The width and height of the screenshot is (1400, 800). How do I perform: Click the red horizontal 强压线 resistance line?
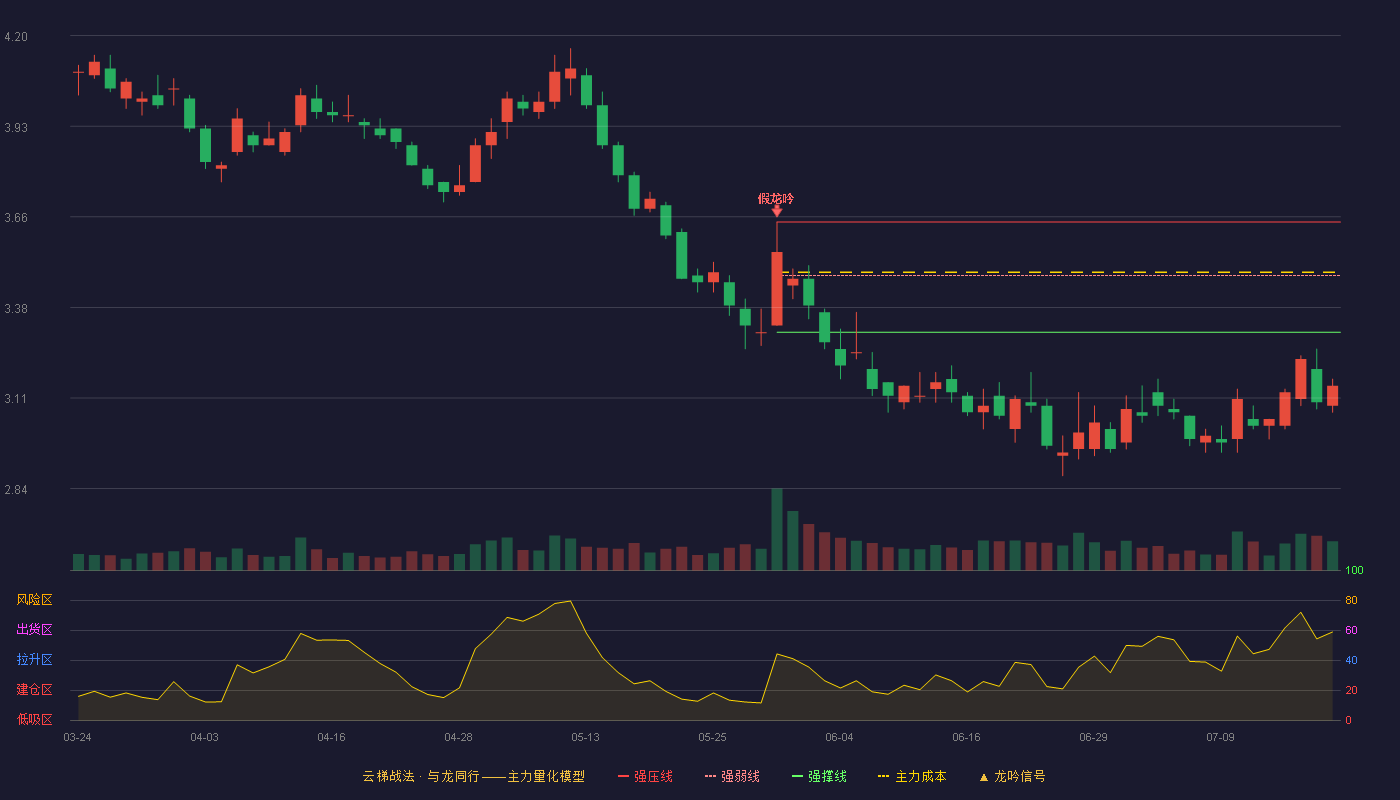(1058, 222)
